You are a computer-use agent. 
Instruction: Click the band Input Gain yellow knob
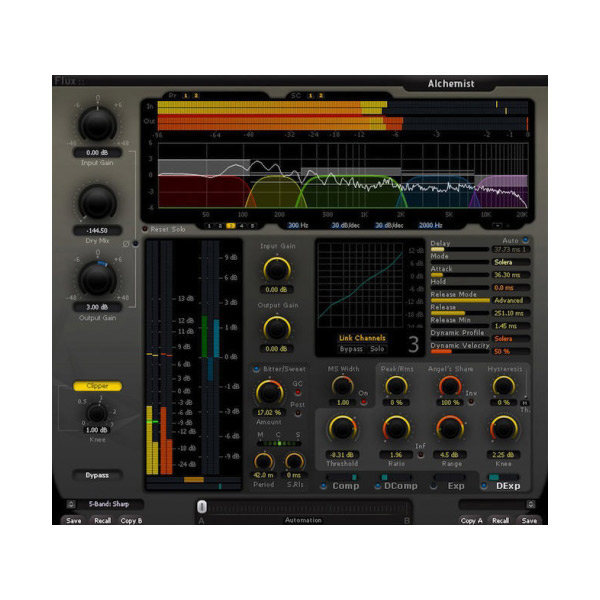[x=277, y=270]
